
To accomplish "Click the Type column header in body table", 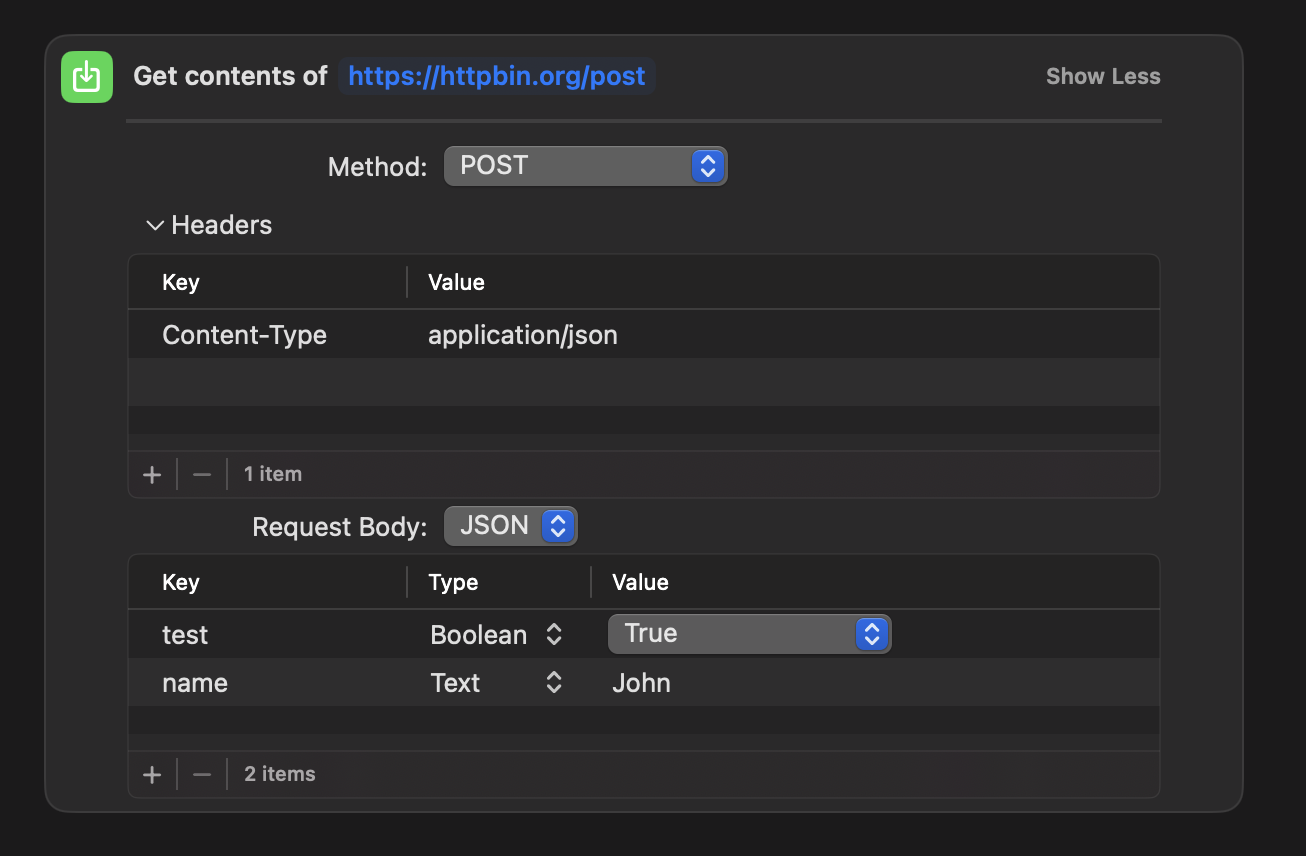I will pos(454,583).
